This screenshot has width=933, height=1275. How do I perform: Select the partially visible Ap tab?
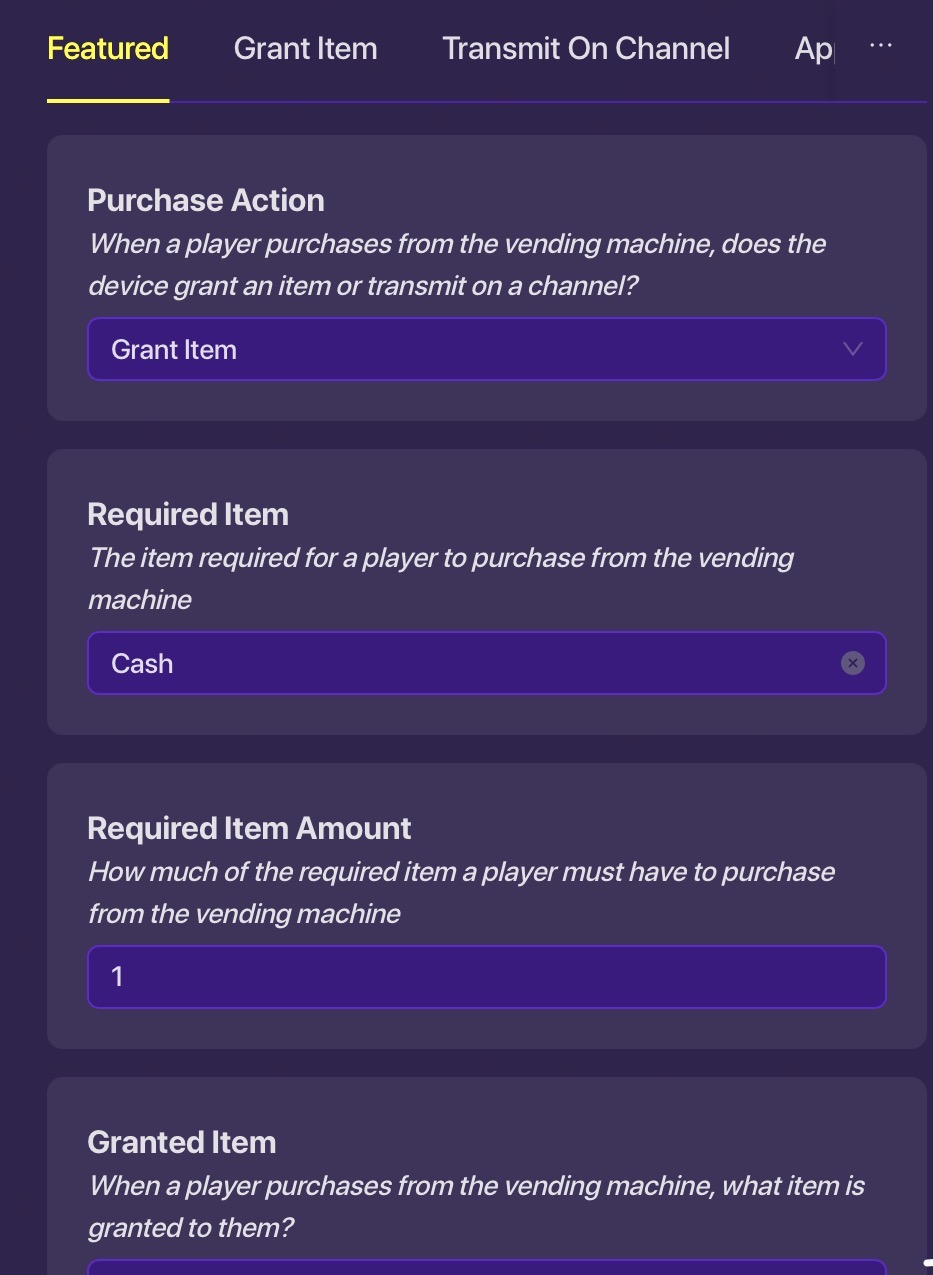[813, 49]
